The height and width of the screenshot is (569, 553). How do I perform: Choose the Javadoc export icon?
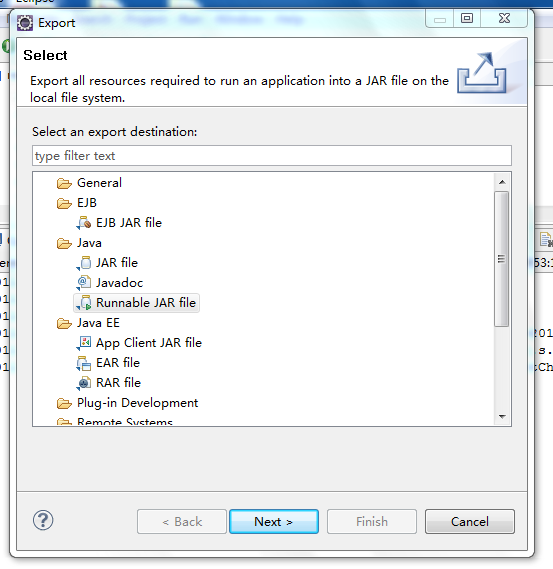click(x=85, y=282)
